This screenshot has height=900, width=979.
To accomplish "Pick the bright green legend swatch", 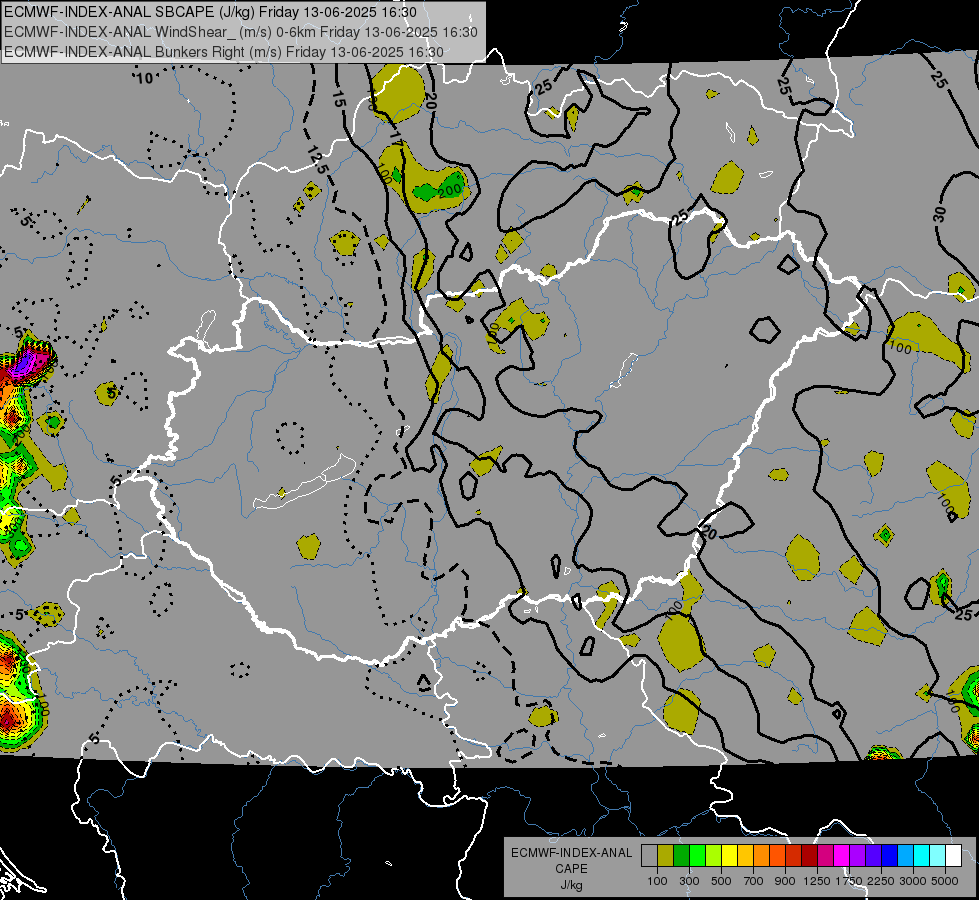I will pyautogui.click(x=697, y=855).
